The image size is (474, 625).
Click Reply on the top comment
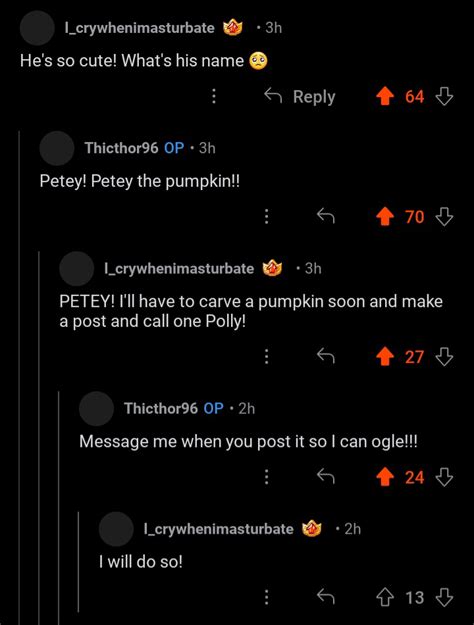(x=300, y=96)
